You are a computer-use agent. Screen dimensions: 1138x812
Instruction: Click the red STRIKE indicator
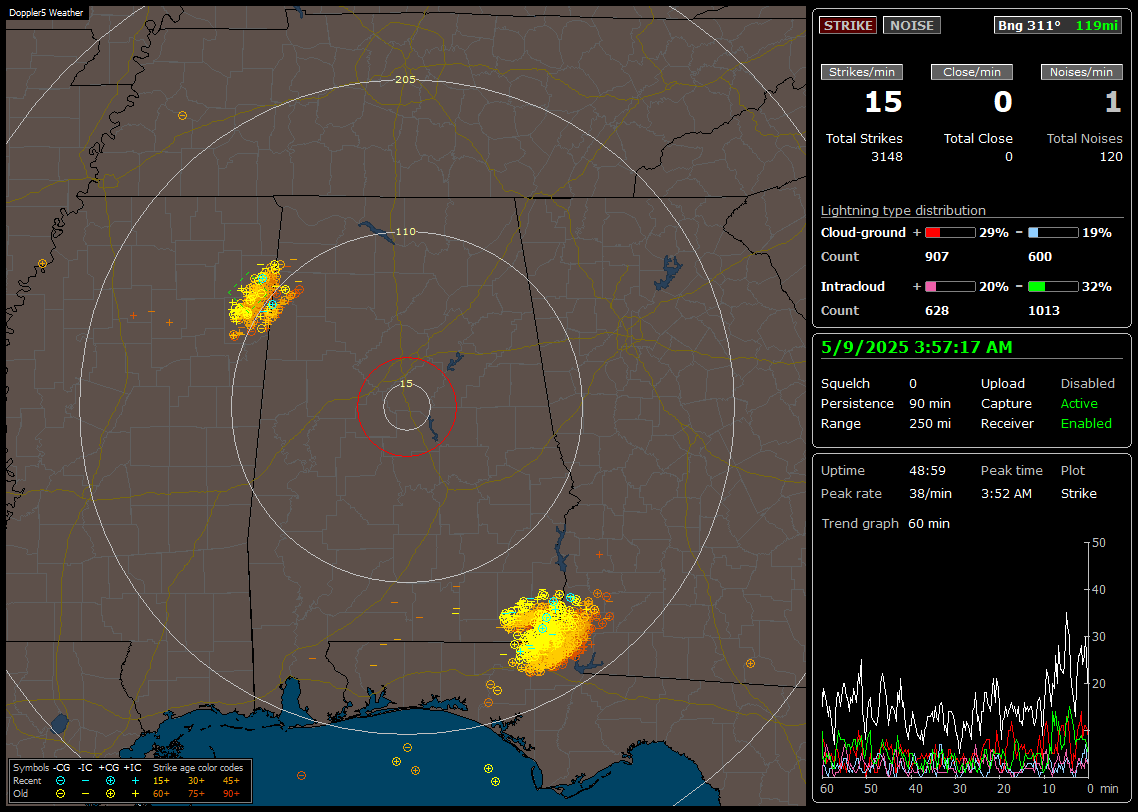[x=848, y=25]
